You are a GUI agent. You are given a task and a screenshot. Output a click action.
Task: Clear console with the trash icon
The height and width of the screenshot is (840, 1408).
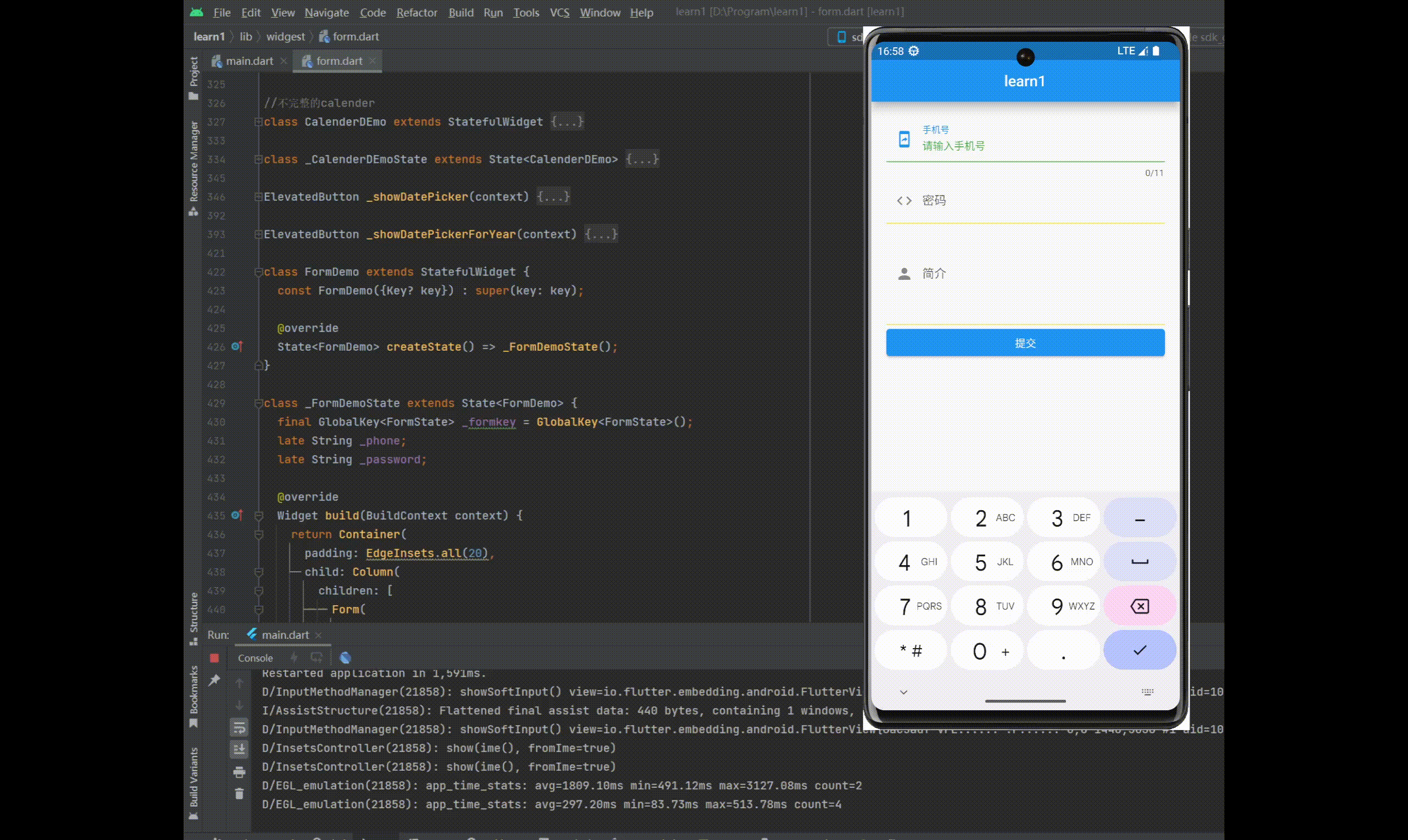pos(239,794)
